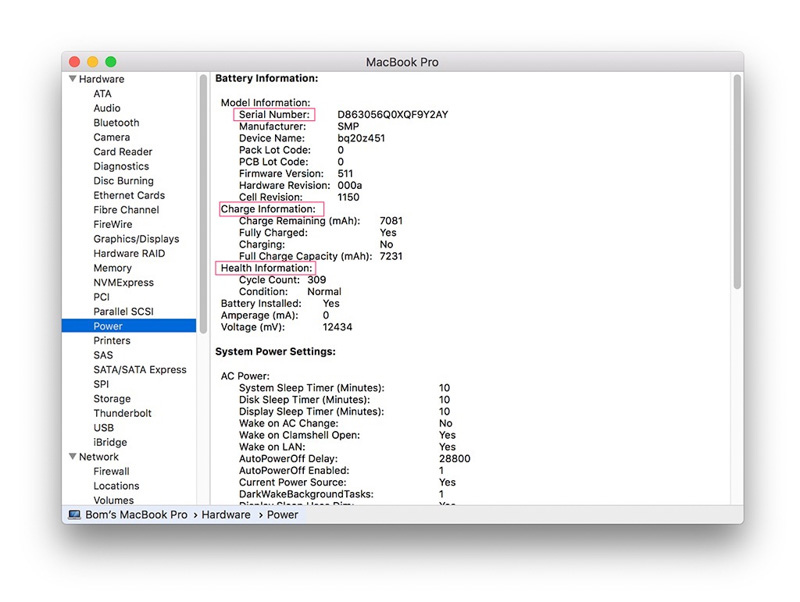The image size is (800, 602).
Task: Click the sidebar scrollbar thumb
Action: (x=203, y=204)
